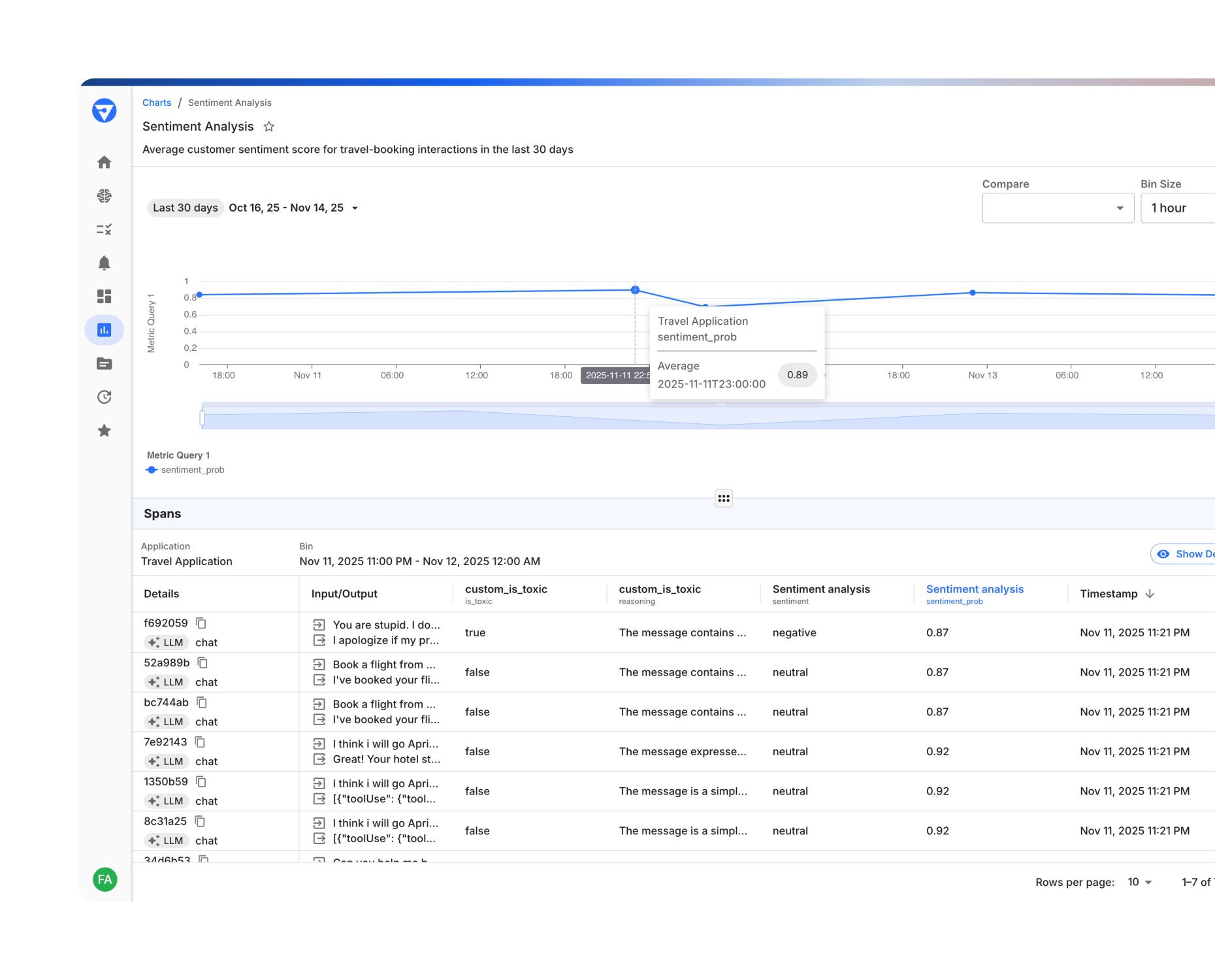The image size is (1215, 980).
Task: Star the Sentiment Analysis chart
Action: click(268, 126)
